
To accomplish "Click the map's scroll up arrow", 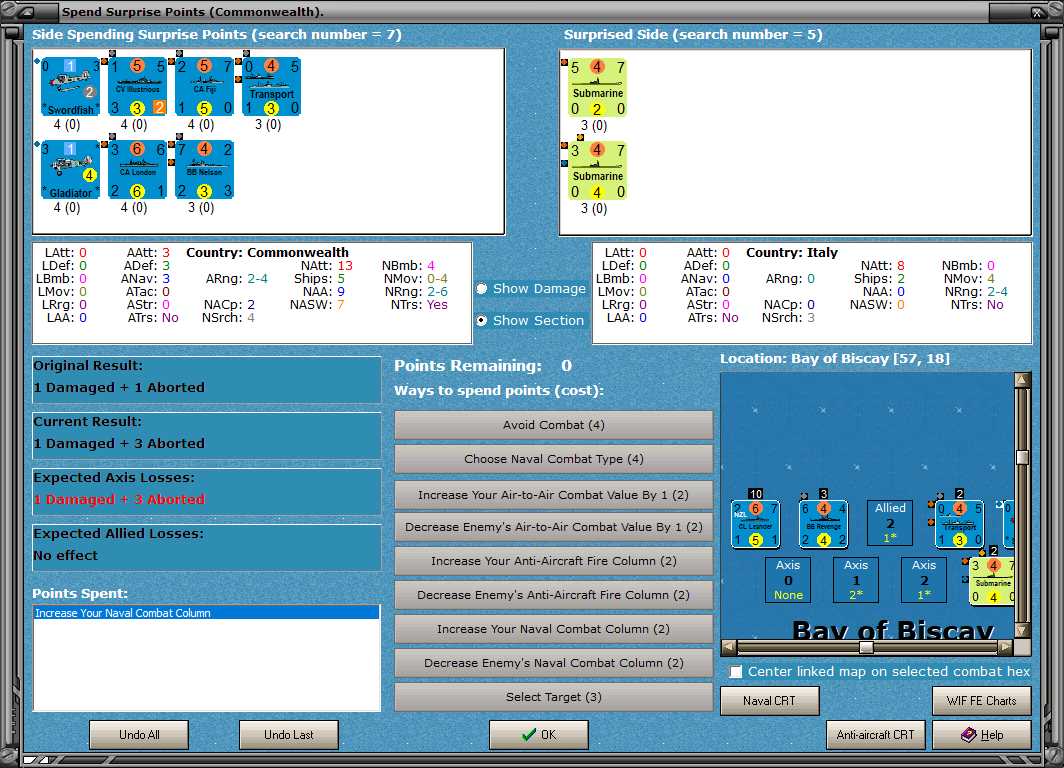I will [x=1023, y=379].
